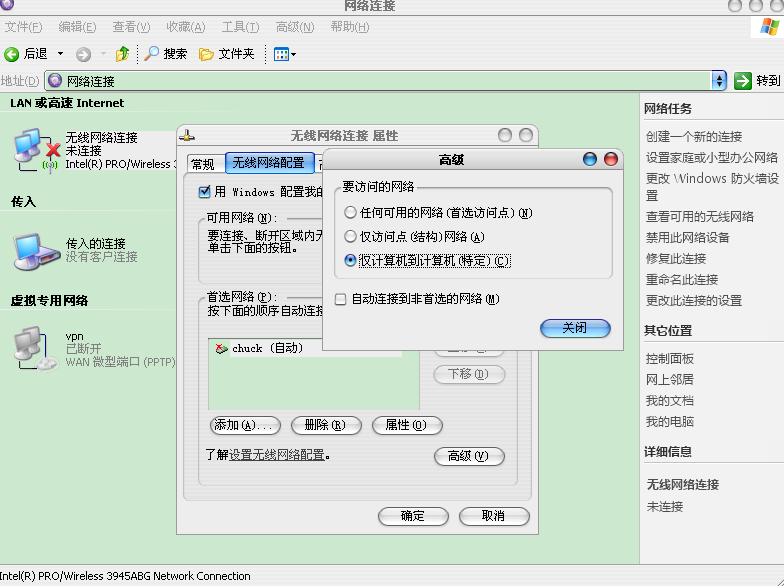This screenshot has width=784, height=586.
Task: Click the 添加(A)... button
Action: 245,426
